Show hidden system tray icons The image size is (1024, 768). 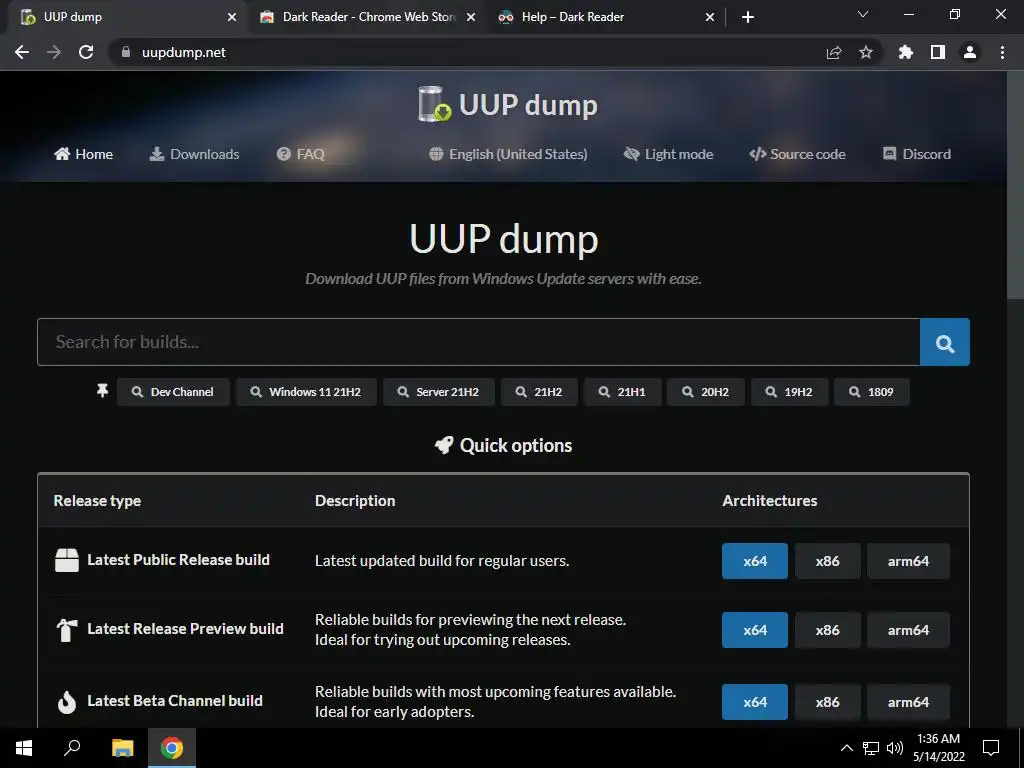point(846,748)
